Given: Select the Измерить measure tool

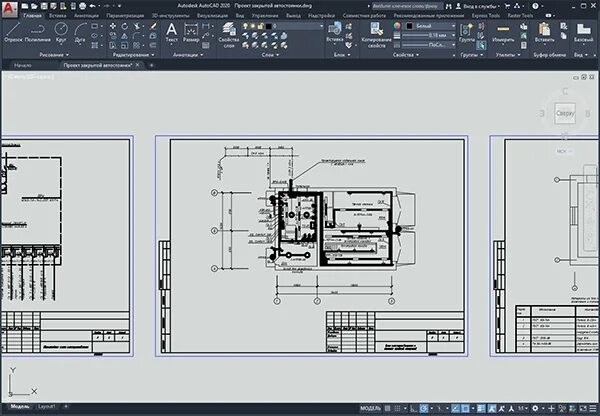Looking at the screenshot, I should pyautogui.click(x=503, y=32).
